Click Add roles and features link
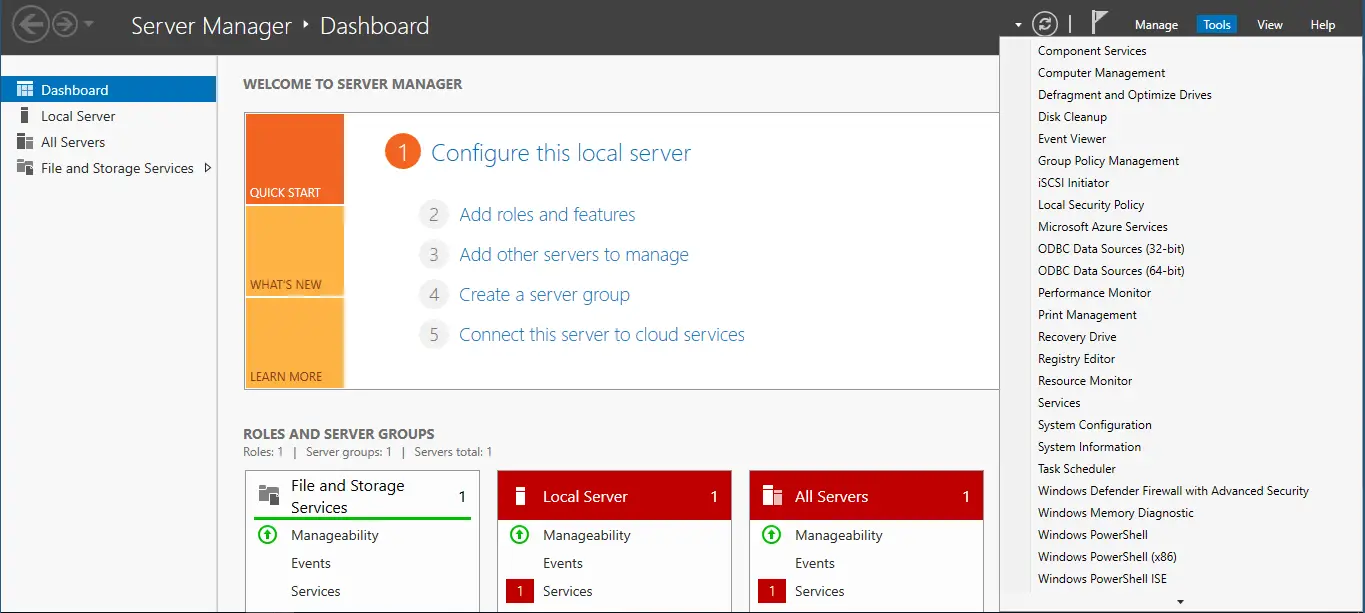Viewport: 1365px width, 613px height. point(547,215)
